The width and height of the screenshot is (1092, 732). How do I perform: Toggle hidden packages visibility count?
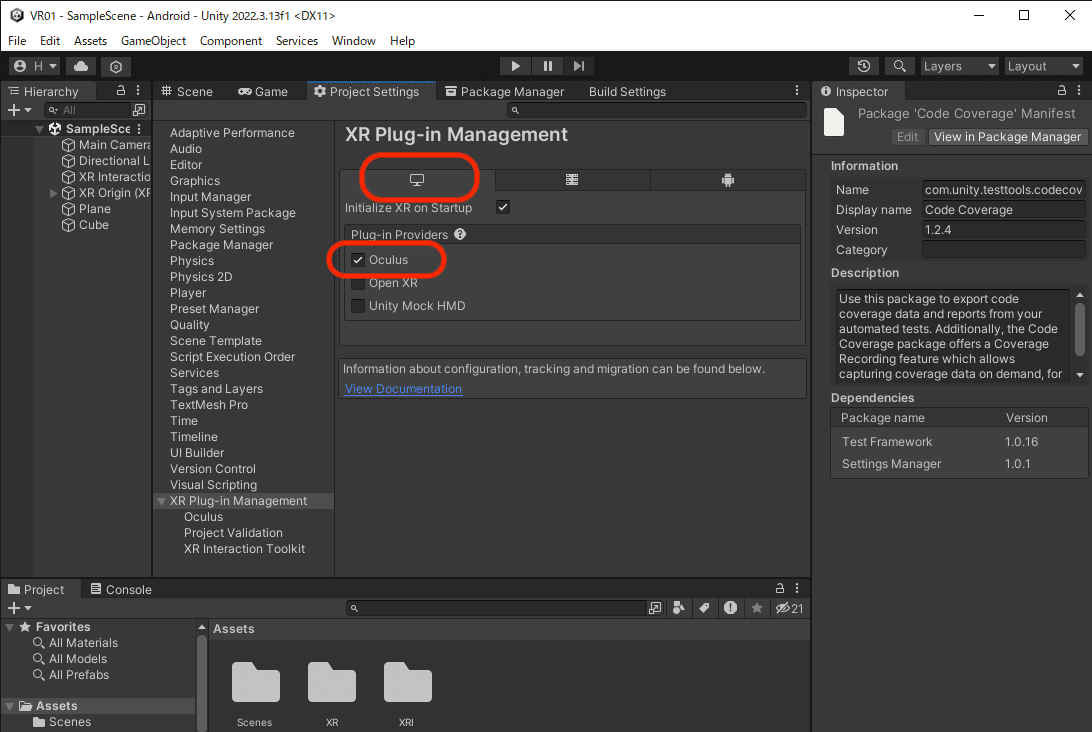pyautogui.click(x=789, y=608)
